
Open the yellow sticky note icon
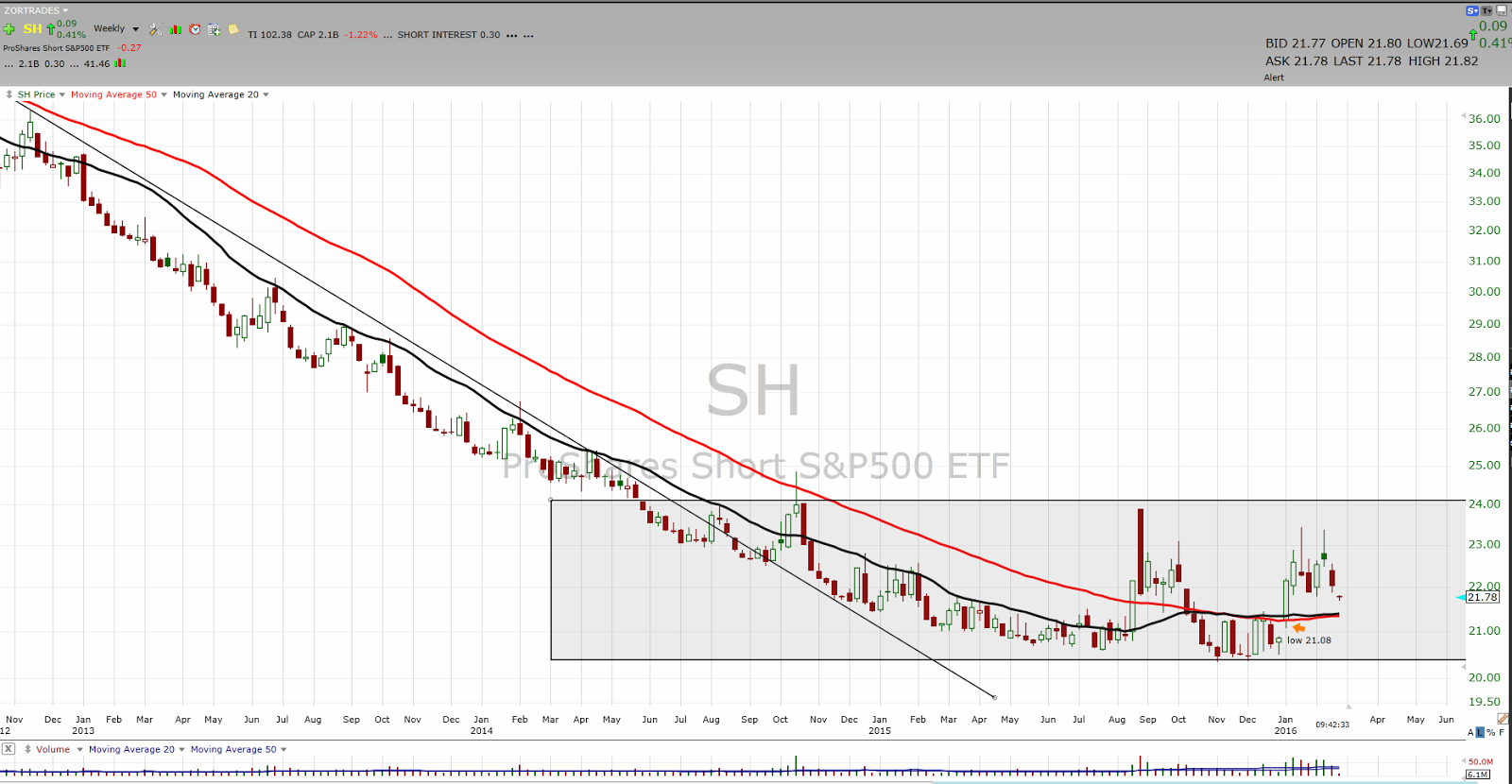[x=233, y=29]
